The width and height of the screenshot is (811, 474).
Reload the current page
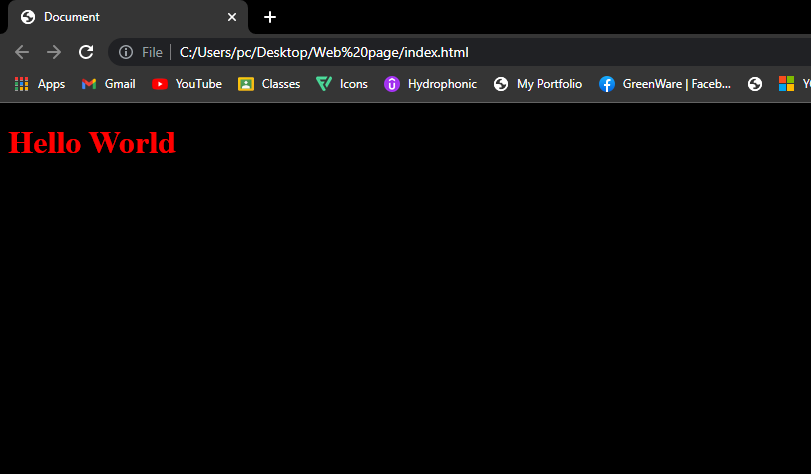click(x=86, y=52)
